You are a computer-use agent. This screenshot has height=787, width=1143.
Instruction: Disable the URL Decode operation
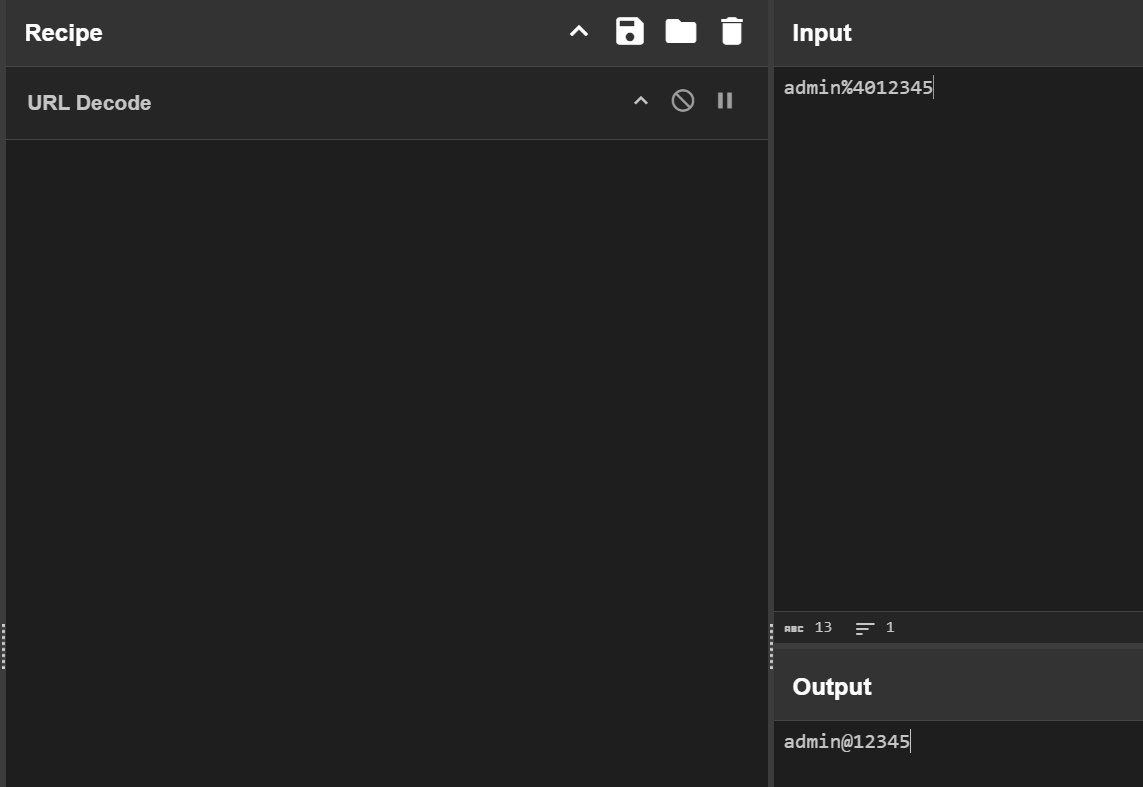[683, 101]
